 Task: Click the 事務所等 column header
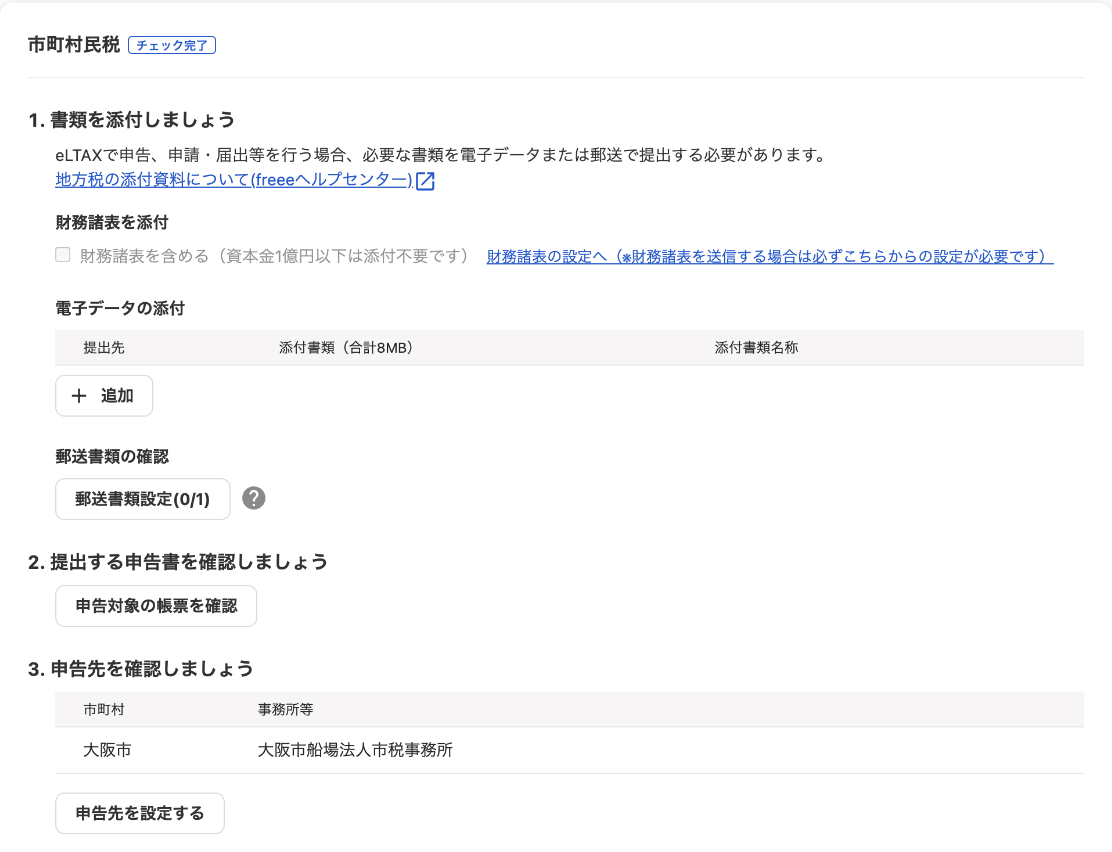285,709
